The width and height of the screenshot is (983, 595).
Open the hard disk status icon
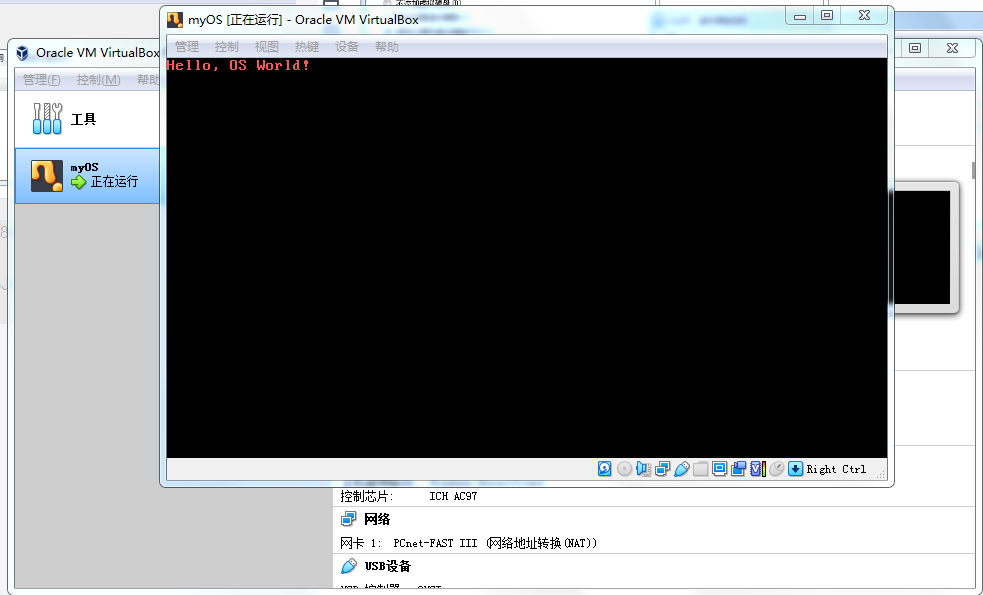point(604,468)
